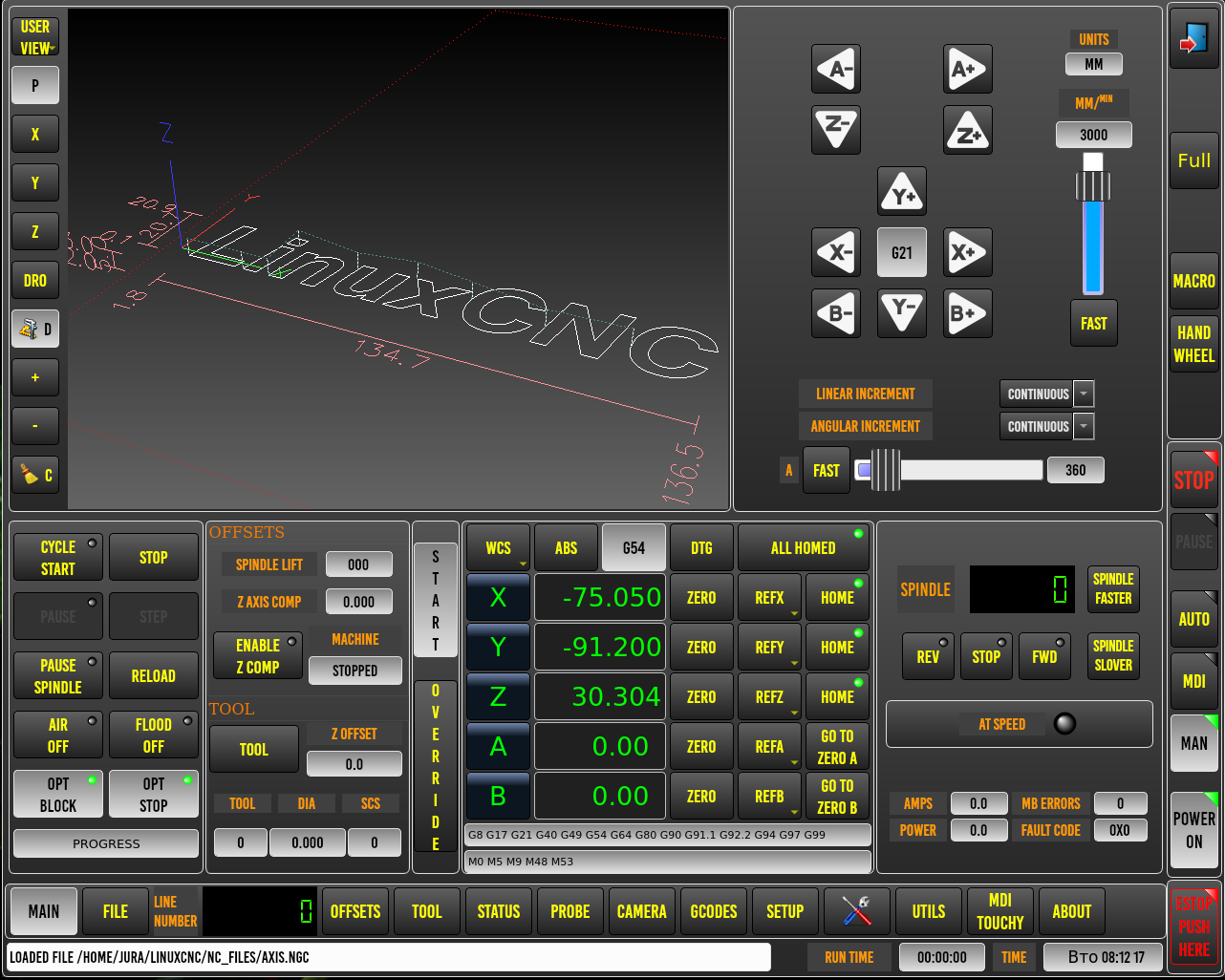Open the PROBE tab
1225x980 pixels.
pos(570,911)
